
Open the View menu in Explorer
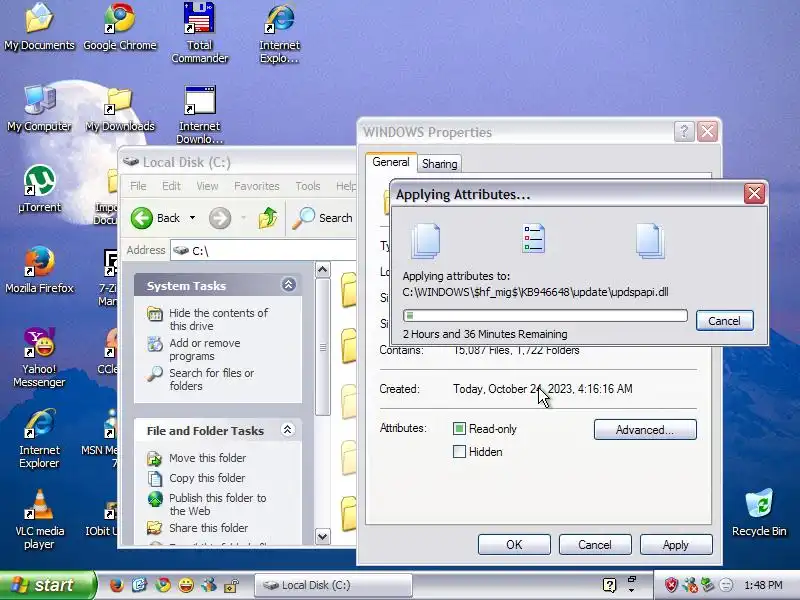[207, 186]
